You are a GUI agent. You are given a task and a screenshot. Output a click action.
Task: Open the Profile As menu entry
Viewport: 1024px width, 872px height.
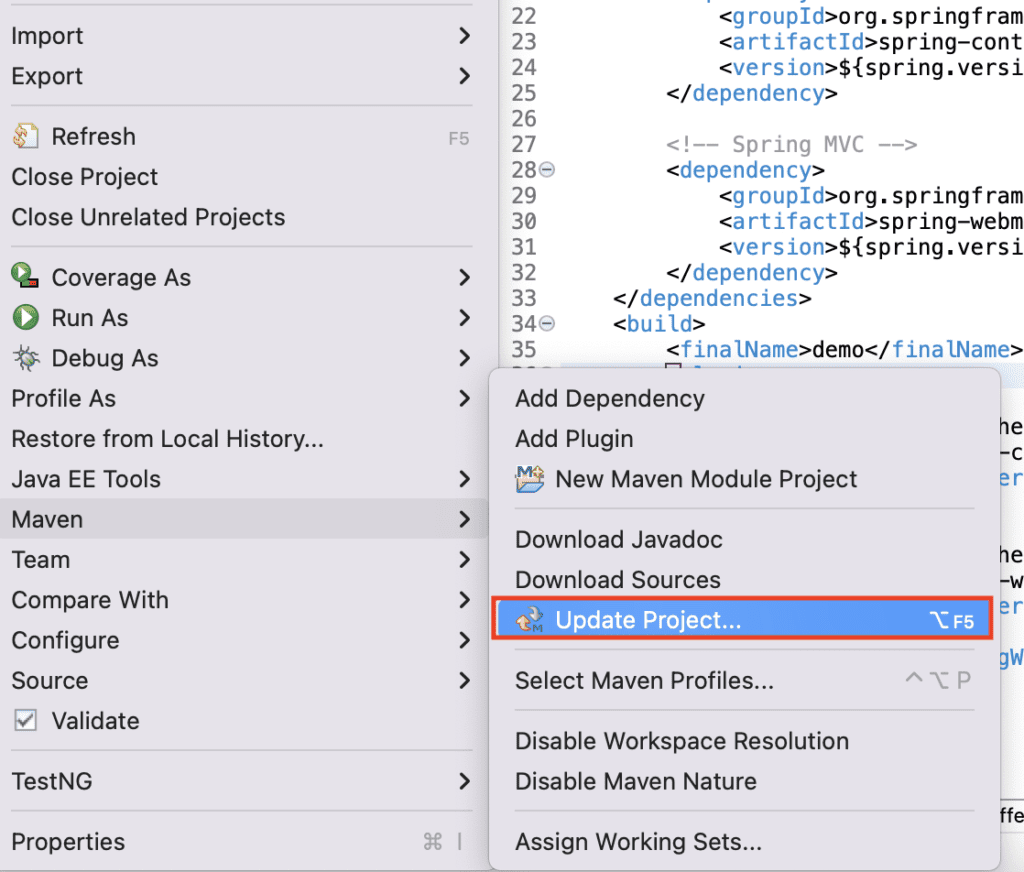tap(242, 398)
